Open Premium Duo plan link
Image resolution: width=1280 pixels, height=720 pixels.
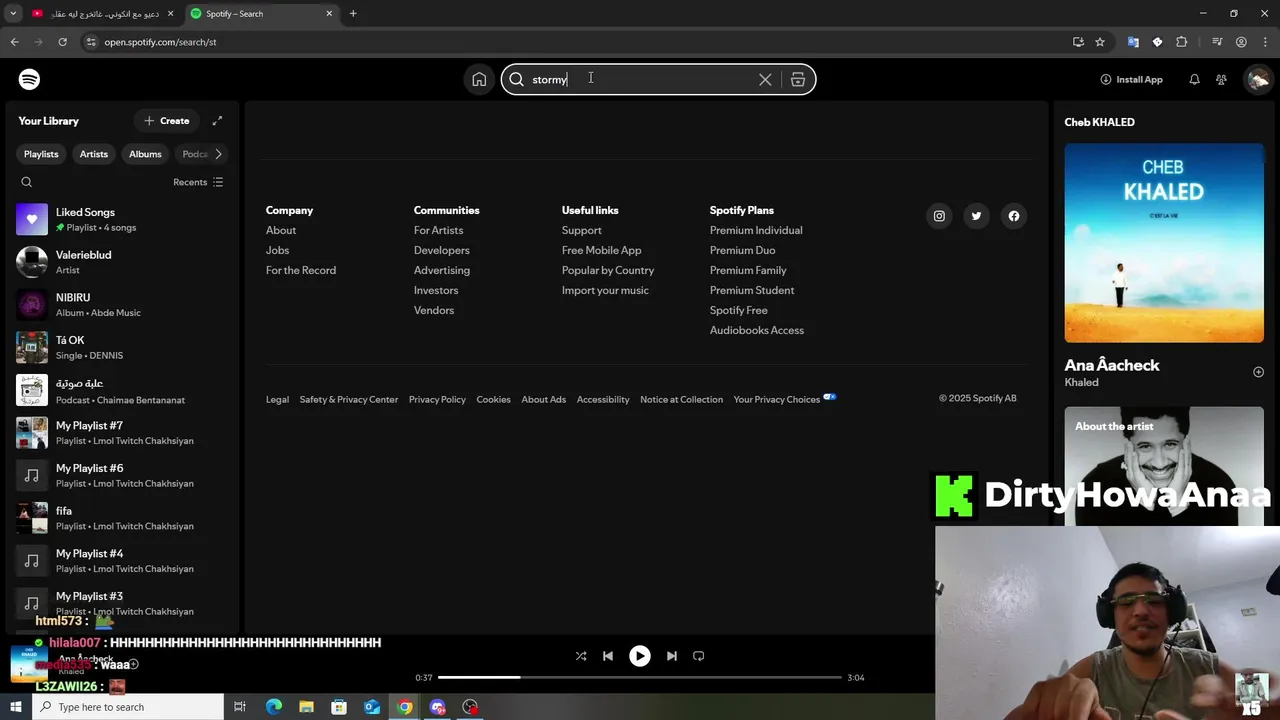pyautogui.click(x=742, y=250)
